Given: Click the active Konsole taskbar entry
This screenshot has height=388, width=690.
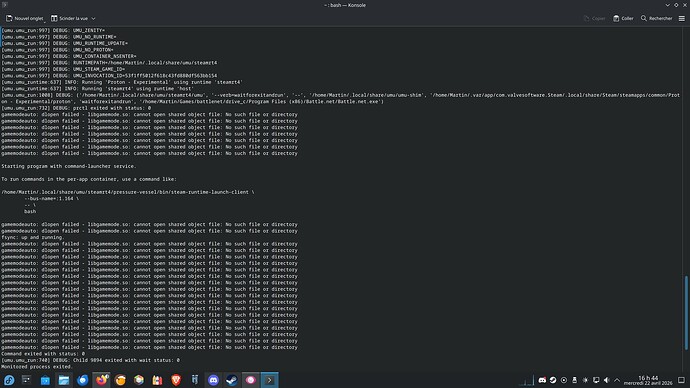Looking at the screenshot, I should tap(269, 380).
